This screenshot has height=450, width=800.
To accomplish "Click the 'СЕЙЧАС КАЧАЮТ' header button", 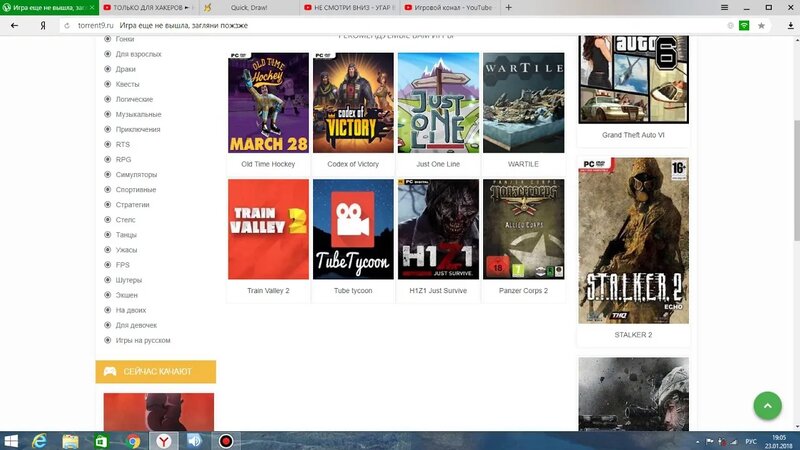I will (x=156, y=371).
